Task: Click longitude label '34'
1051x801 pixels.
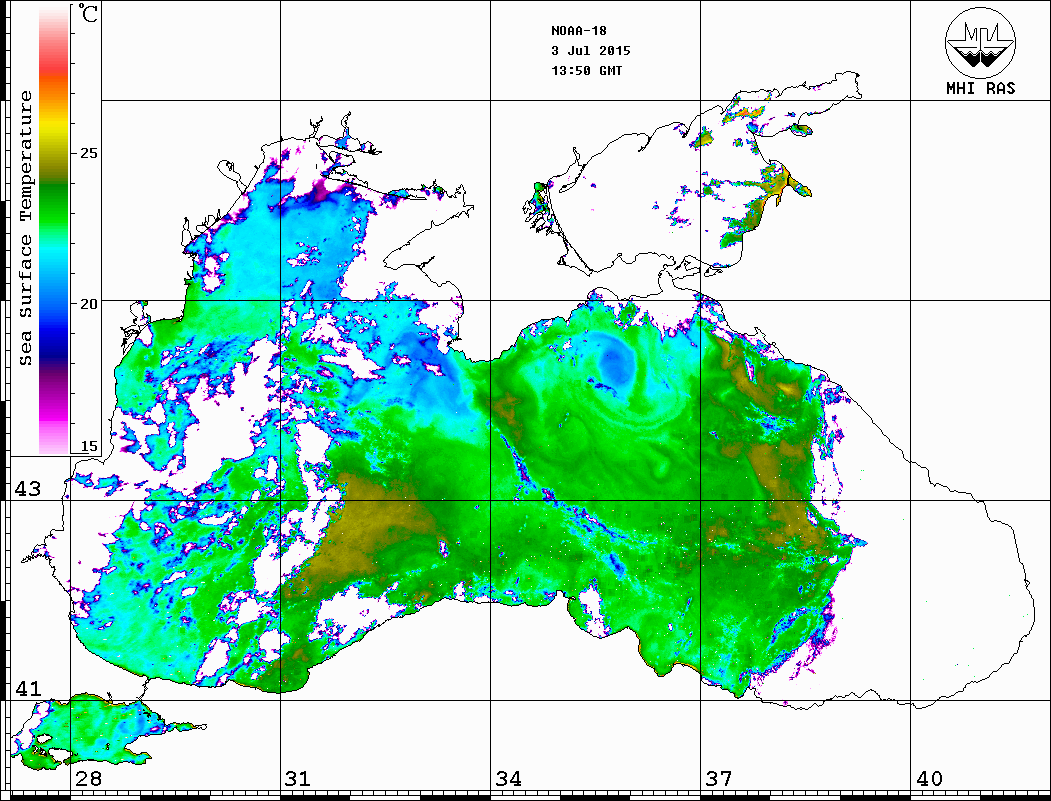Action: pos(509,779)
